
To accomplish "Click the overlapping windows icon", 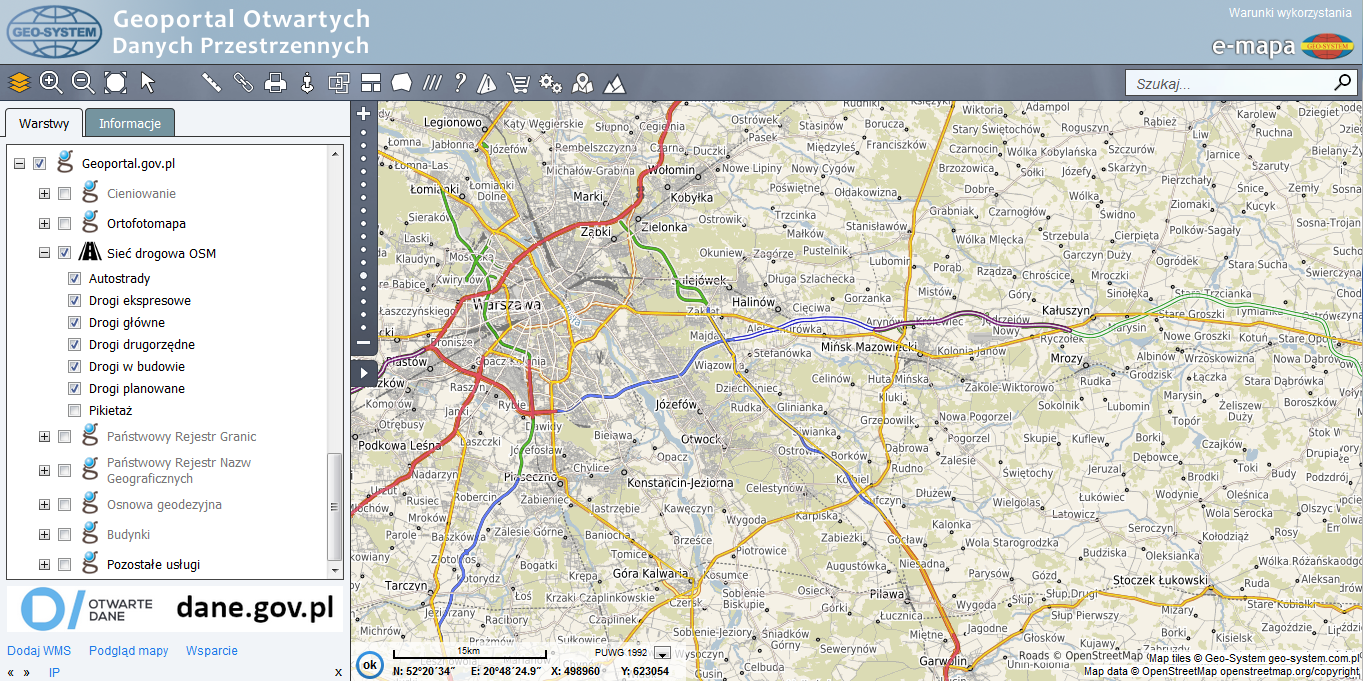I will (339, 82).
